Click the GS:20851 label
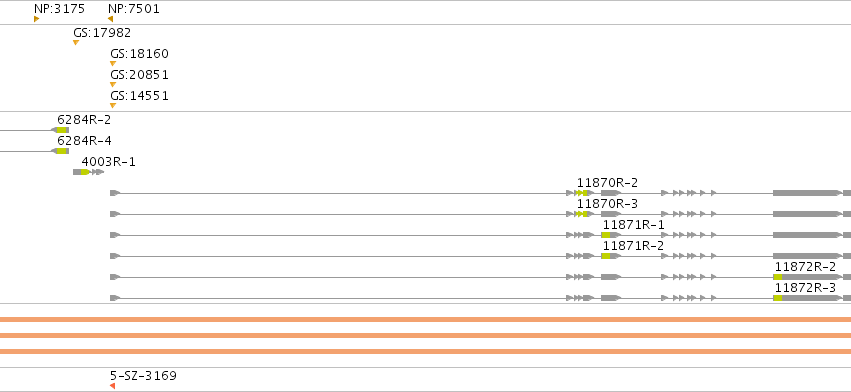Viewport: 851px width, 392px height. (139, 75)
